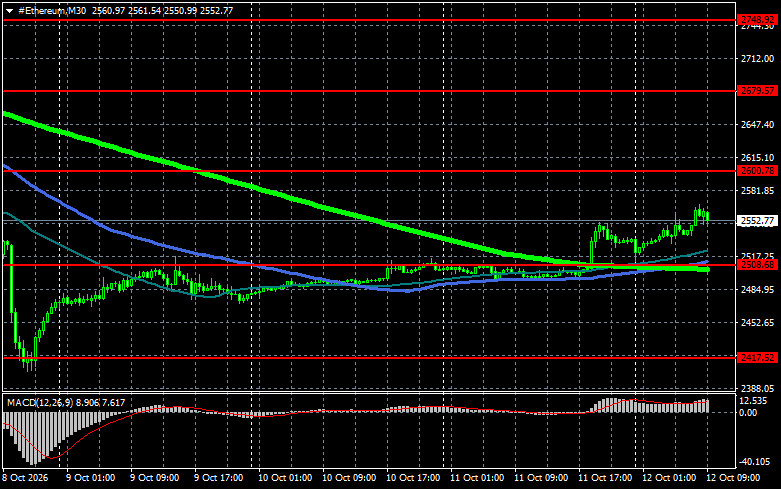Click the 10 Oct 17:00 time label

coord(413,478)
